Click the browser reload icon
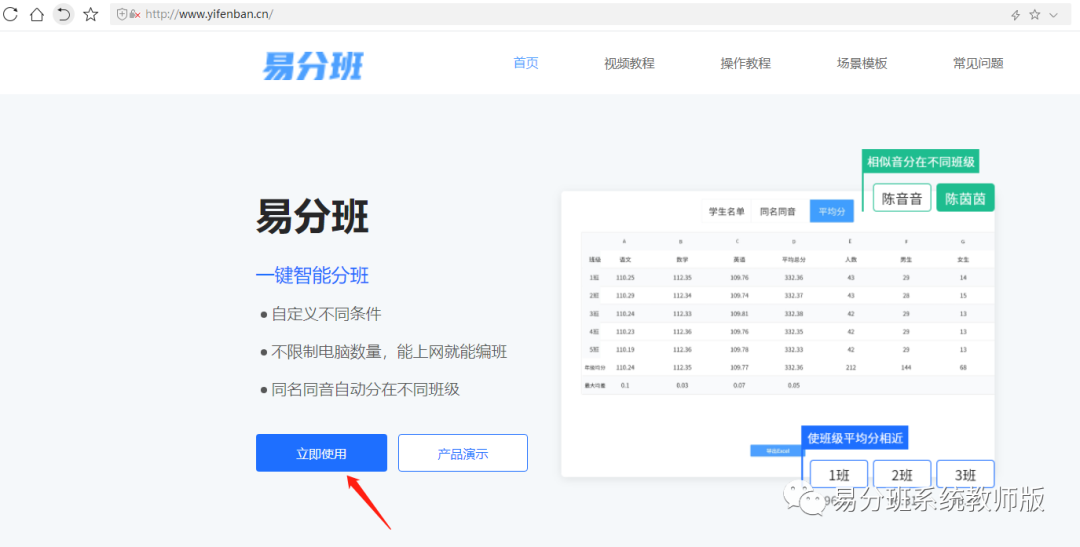Image resolution: width=1080 pixels, height=547 pixels. tap(10, 14)
